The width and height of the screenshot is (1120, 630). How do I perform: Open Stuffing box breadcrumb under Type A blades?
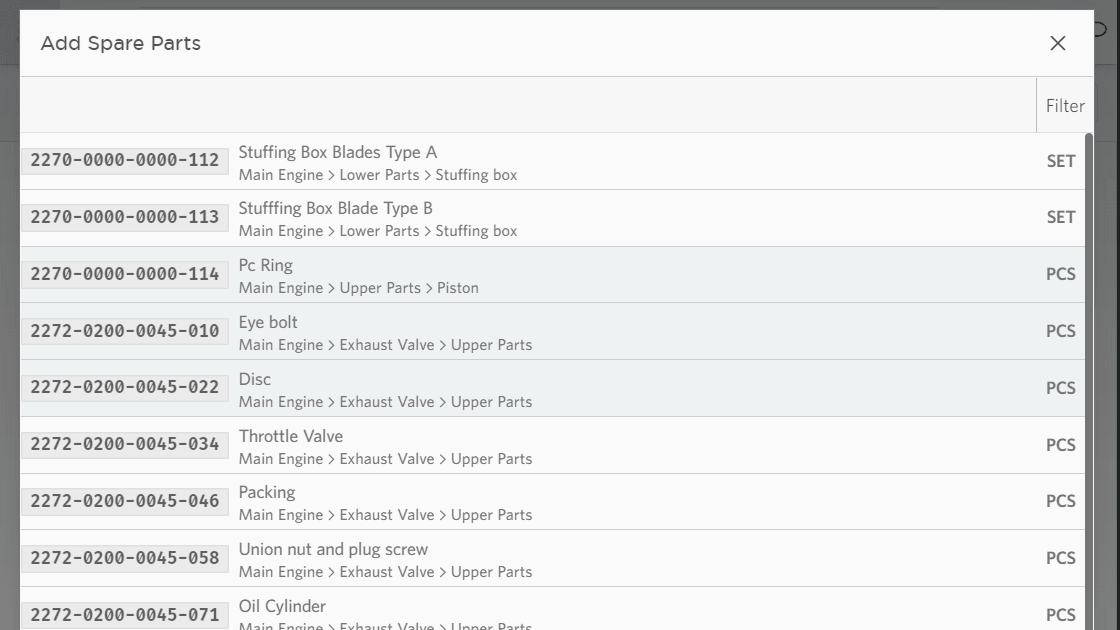coord(476,174)
